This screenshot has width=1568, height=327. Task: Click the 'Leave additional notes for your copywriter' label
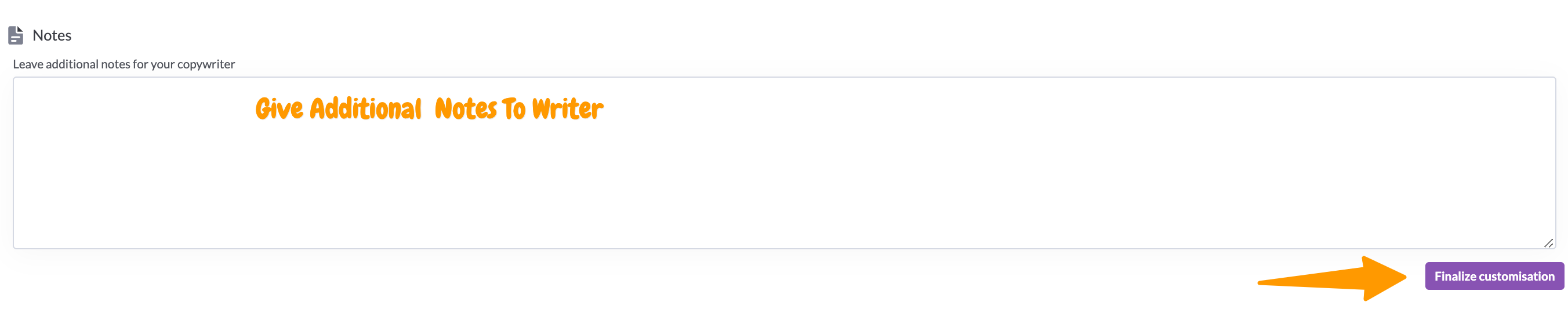tap(124, 64)
